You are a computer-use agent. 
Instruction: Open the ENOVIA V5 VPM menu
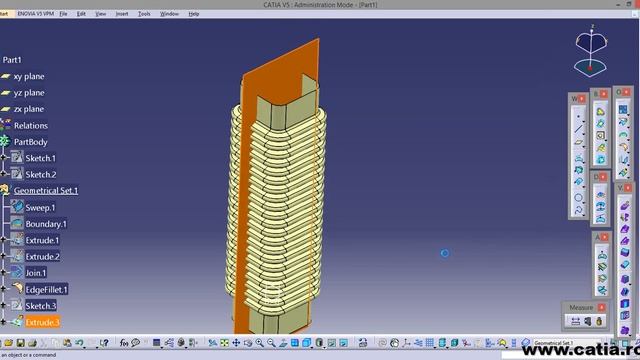tap(36, 14)
